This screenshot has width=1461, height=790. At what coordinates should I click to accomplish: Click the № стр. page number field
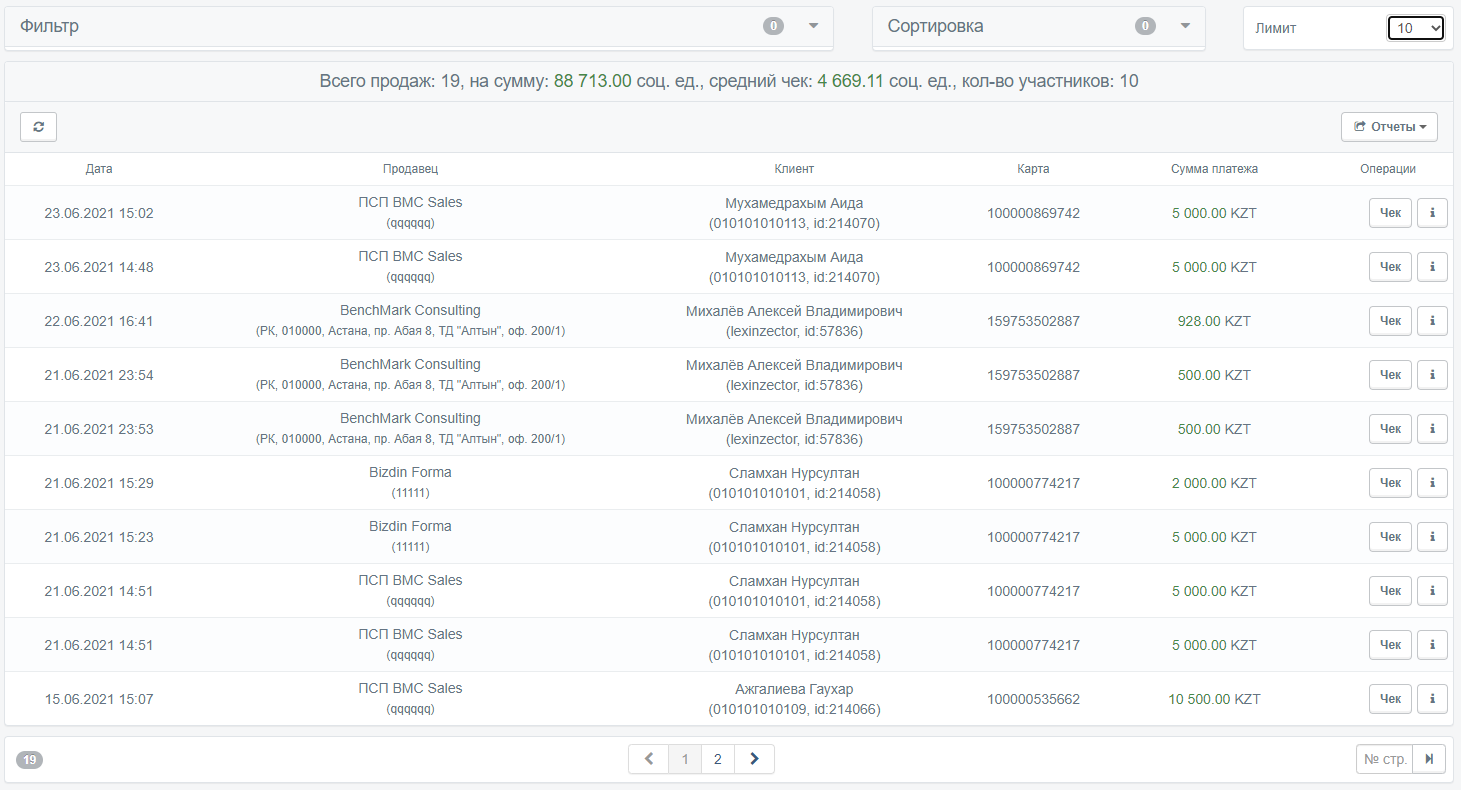point(1385,759)
